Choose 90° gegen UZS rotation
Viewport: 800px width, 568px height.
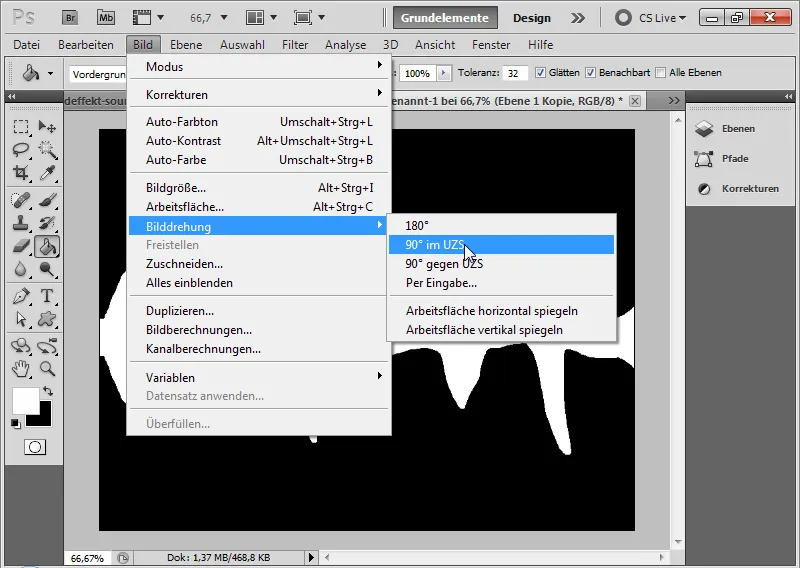[501, 264]
